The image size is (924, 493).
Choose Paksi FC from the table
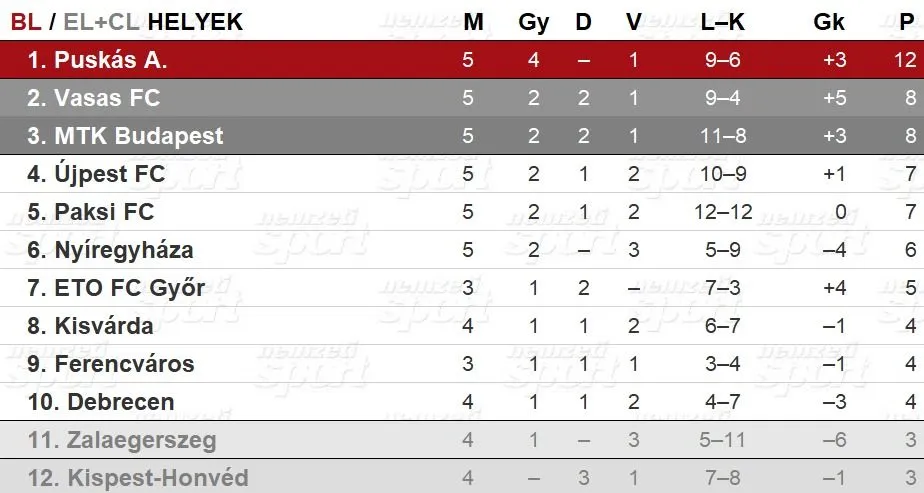[x=104, y=212]
